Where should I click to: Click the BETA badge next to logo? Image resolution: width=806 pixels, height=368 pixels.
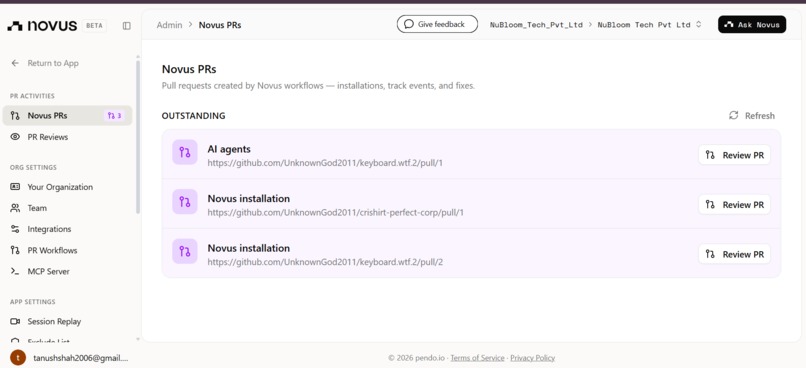(94, 26)
